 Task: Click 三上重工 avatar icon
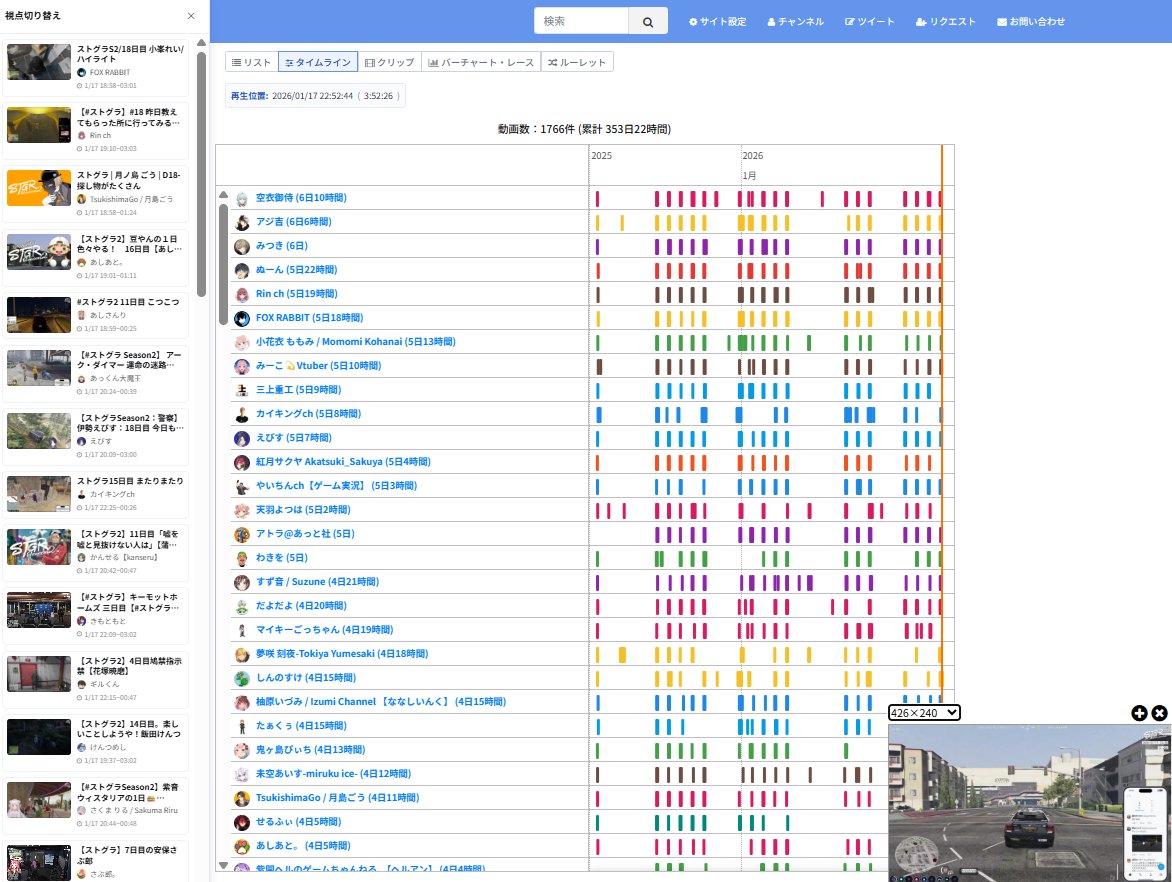tap(241, 390)
